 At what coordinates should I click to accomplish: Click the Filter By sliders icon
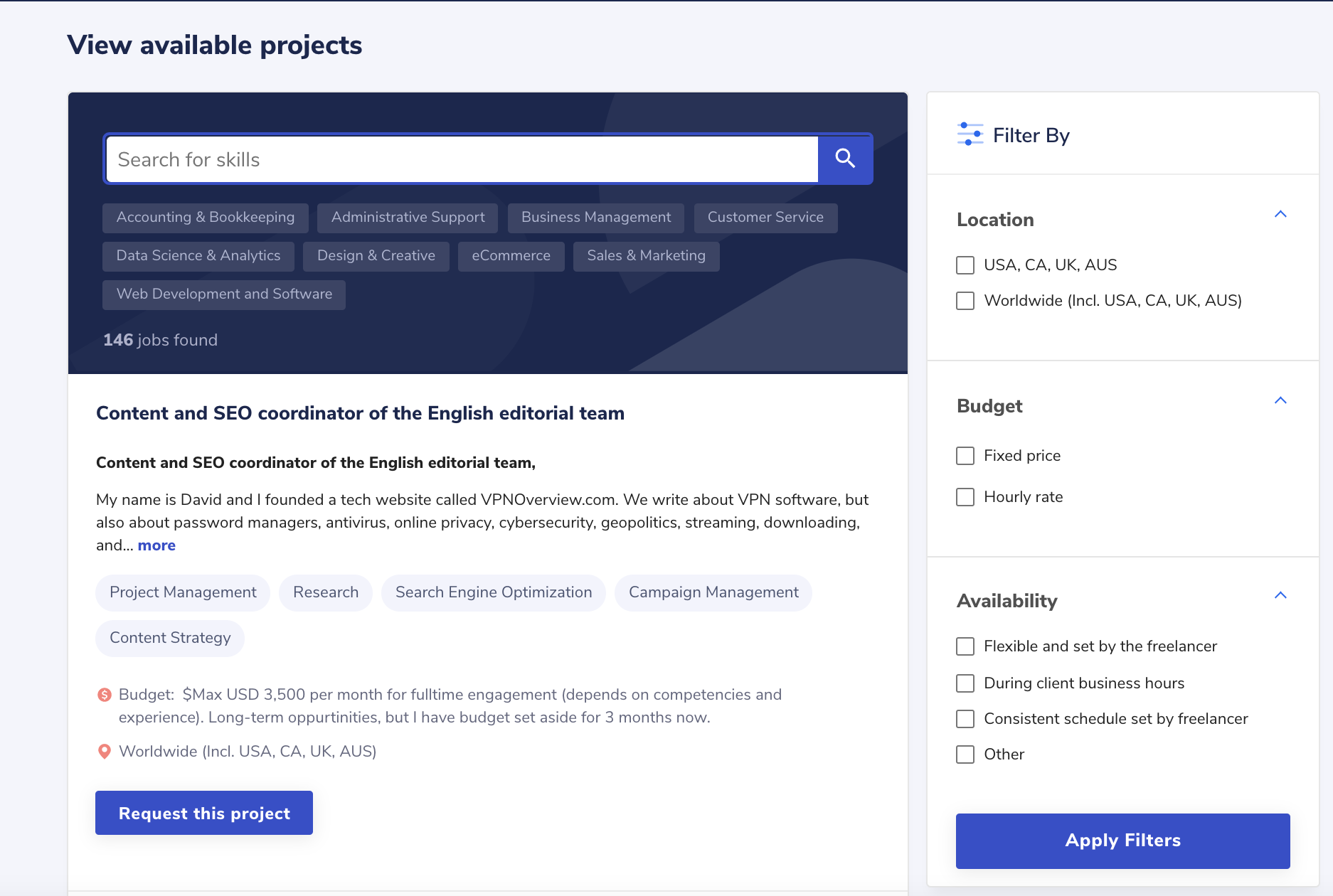click(x=970, y=134)
